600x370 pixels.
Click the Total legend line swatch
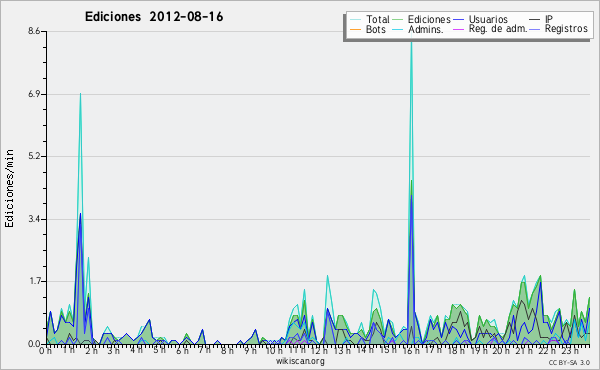point(355,20)
